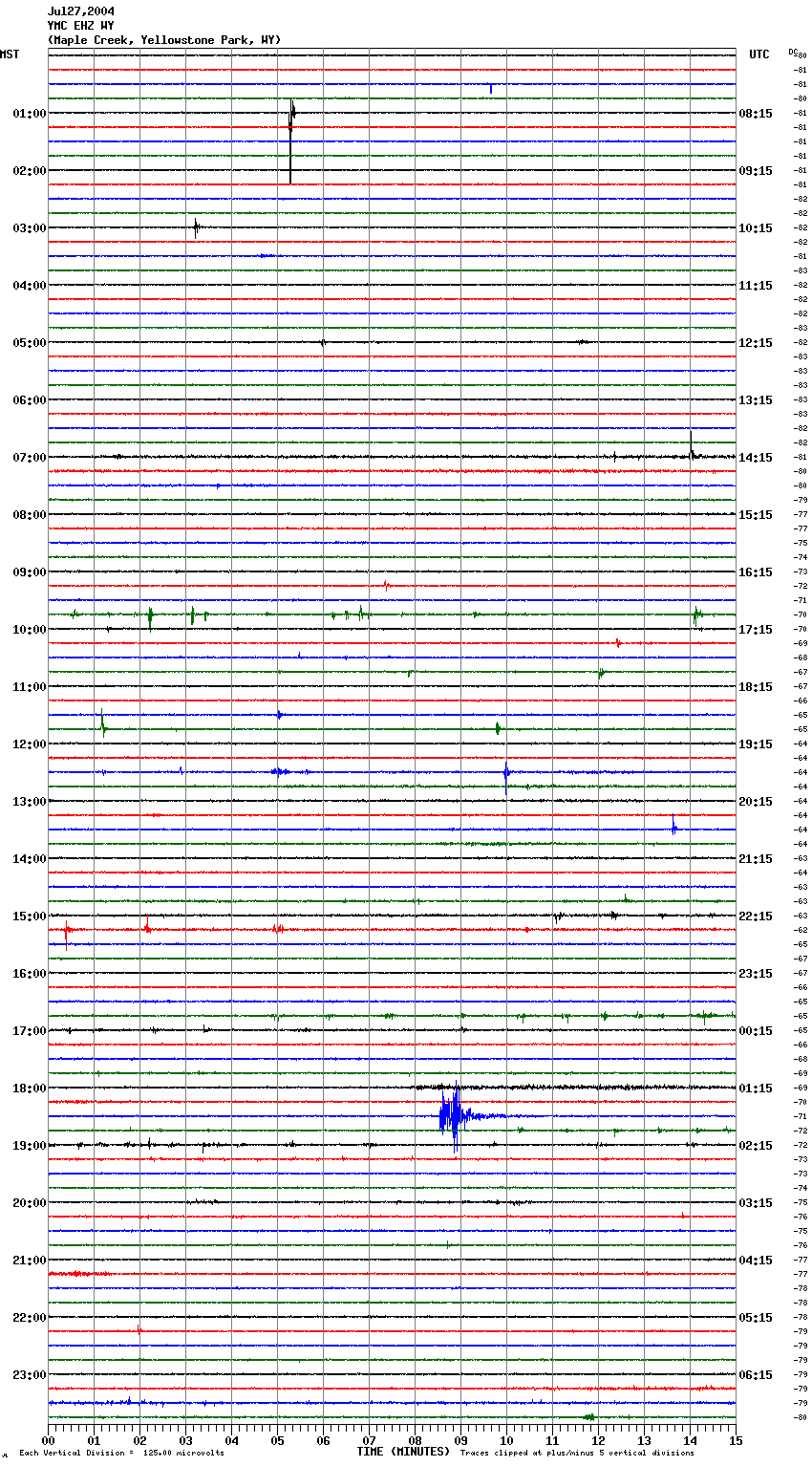This screenshot has width=812, height=1466.
Task: Click the red noise burst after 21:00
Action: coord(79,1274)
